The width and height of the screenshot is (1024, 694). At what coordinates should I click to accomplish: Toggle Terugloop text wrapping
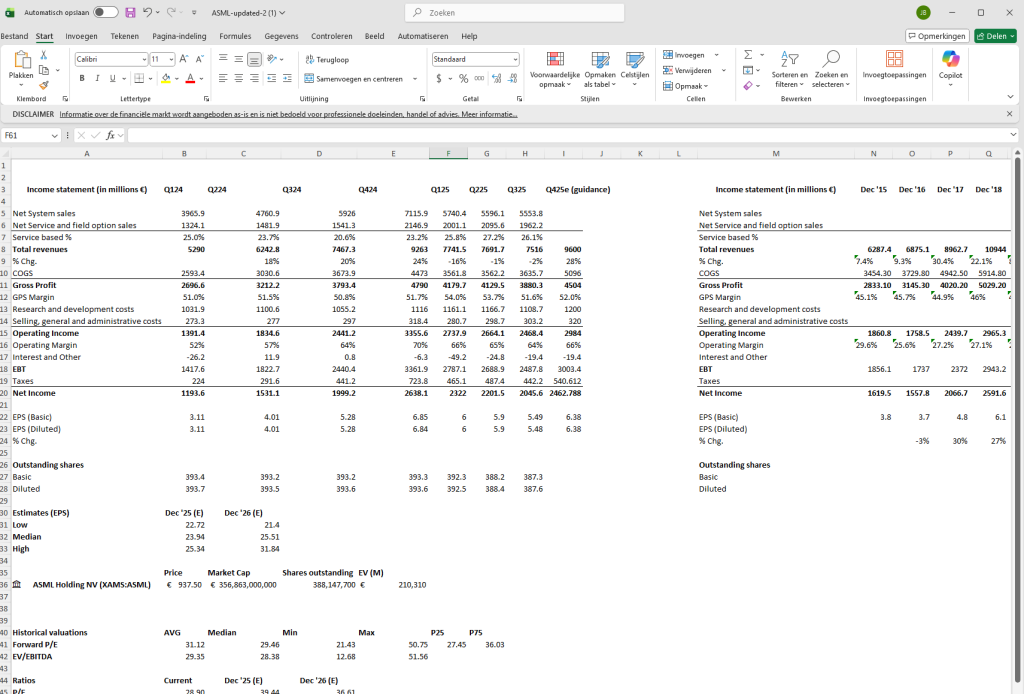[x=327, y=59]
